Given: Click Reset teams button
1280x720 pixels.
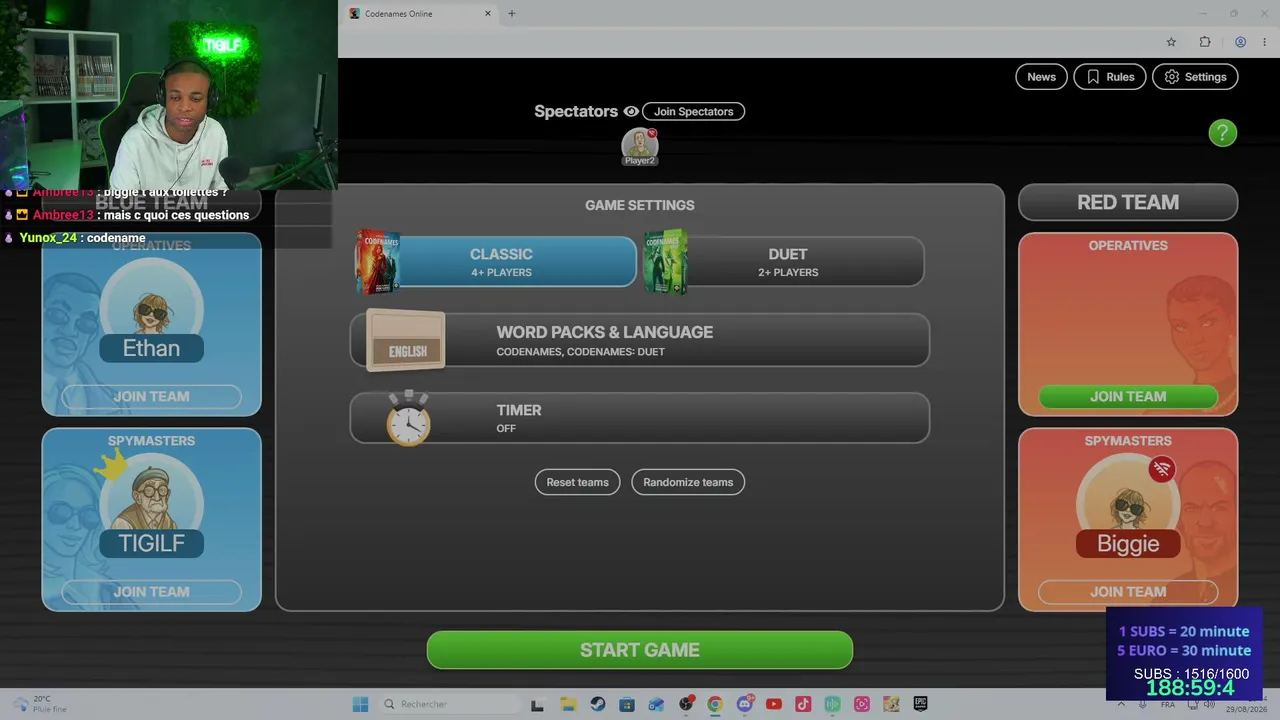Looking at the screenshot, I should pyautogui.click(x=577, y=482).
